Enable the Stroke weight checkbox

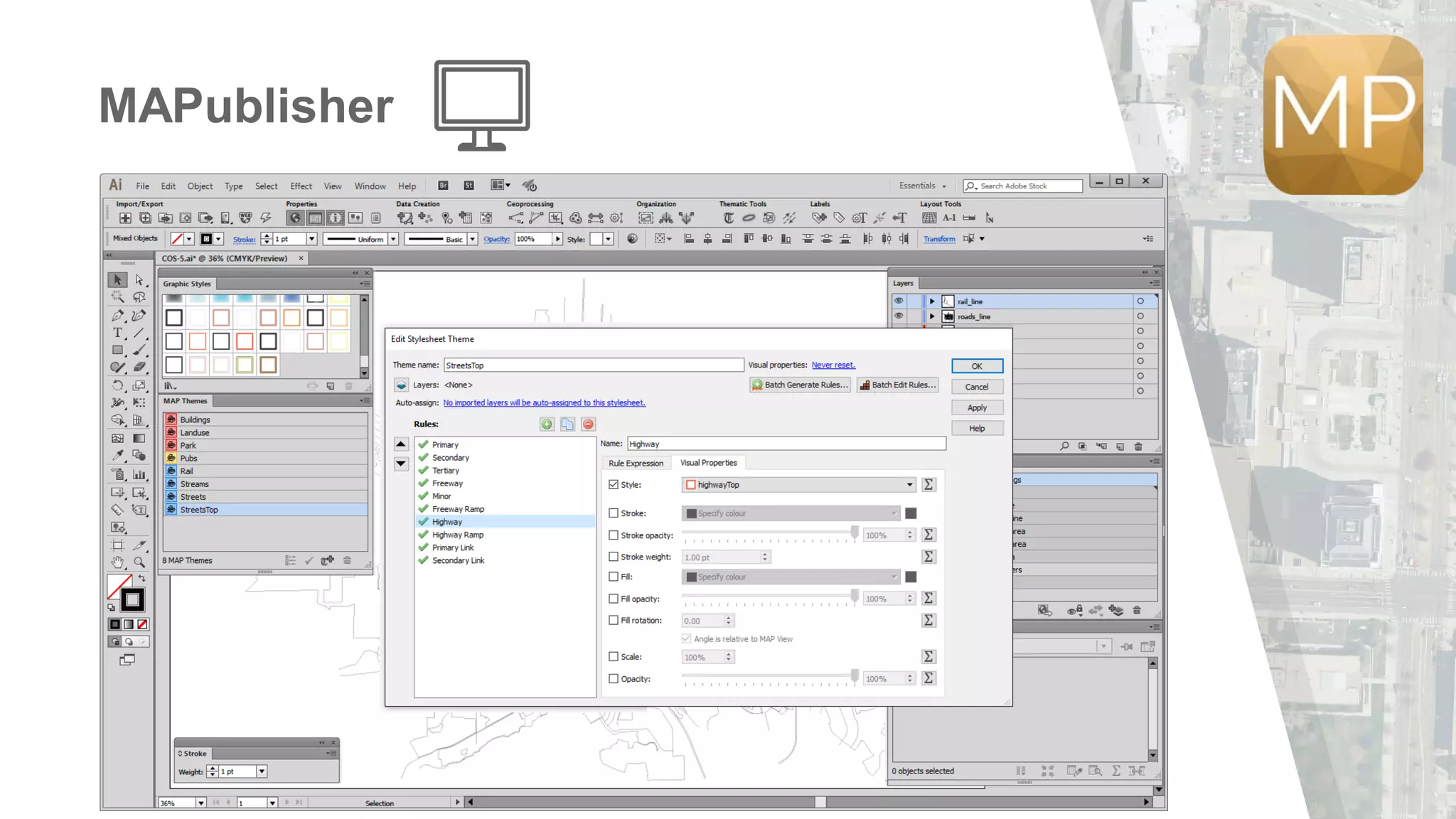pos(614,557)
